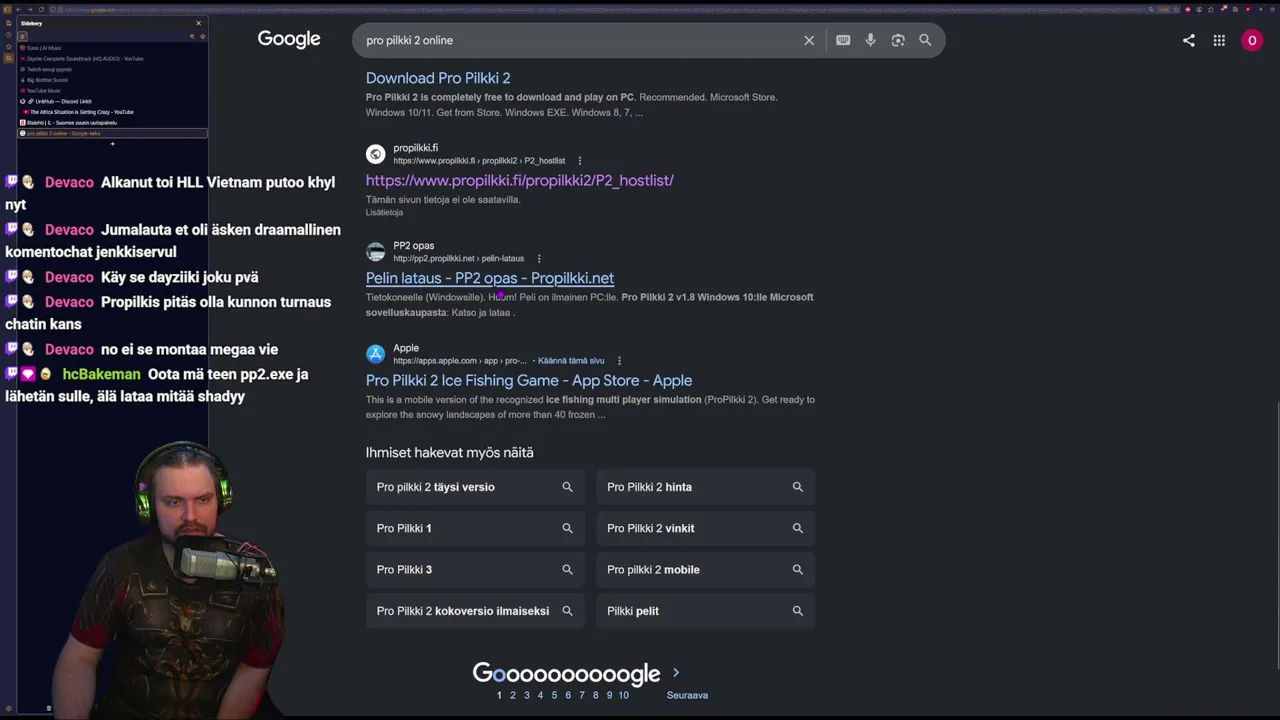The image size is (1280, 720).
Task: Search related: Pro Pilkki 1
Action: tap(475, 528)
